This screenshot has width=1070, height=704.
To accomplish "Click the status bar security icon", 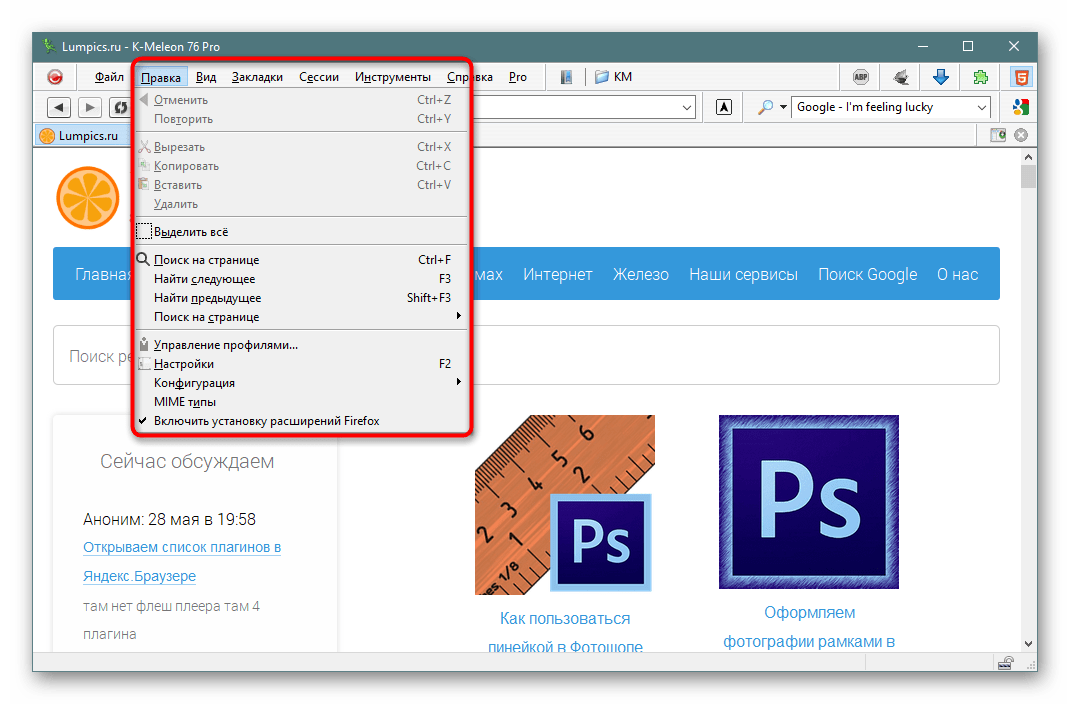I will pos(1005,662).
